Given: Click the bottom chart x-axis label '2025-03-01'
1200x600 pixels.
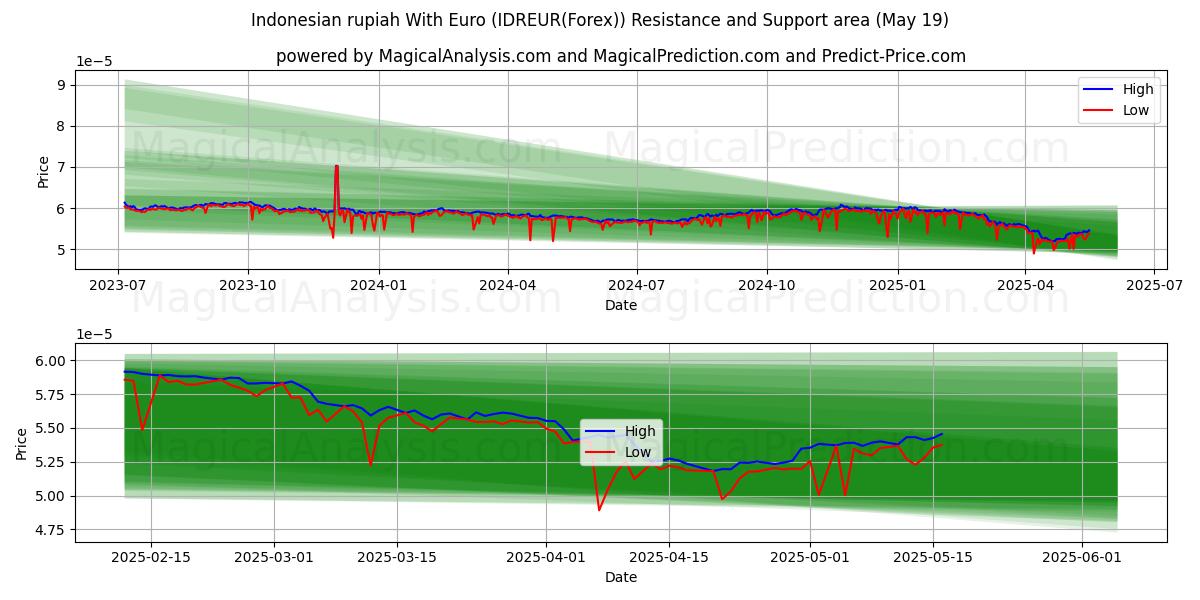Looking at the screenshot, I should pyautogui.click(x=274, y=558).
